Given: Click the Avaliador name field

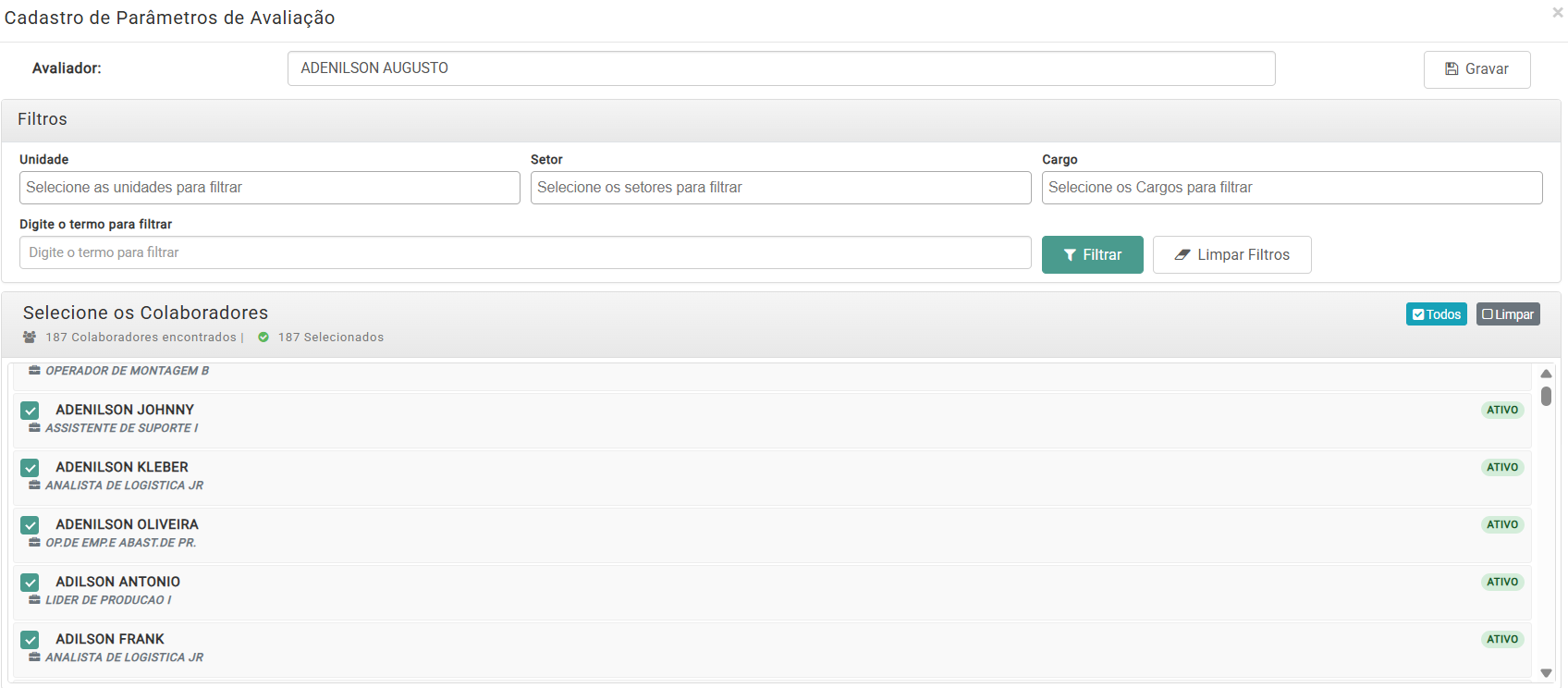Looking at the screenshot, I should (780, 68).
